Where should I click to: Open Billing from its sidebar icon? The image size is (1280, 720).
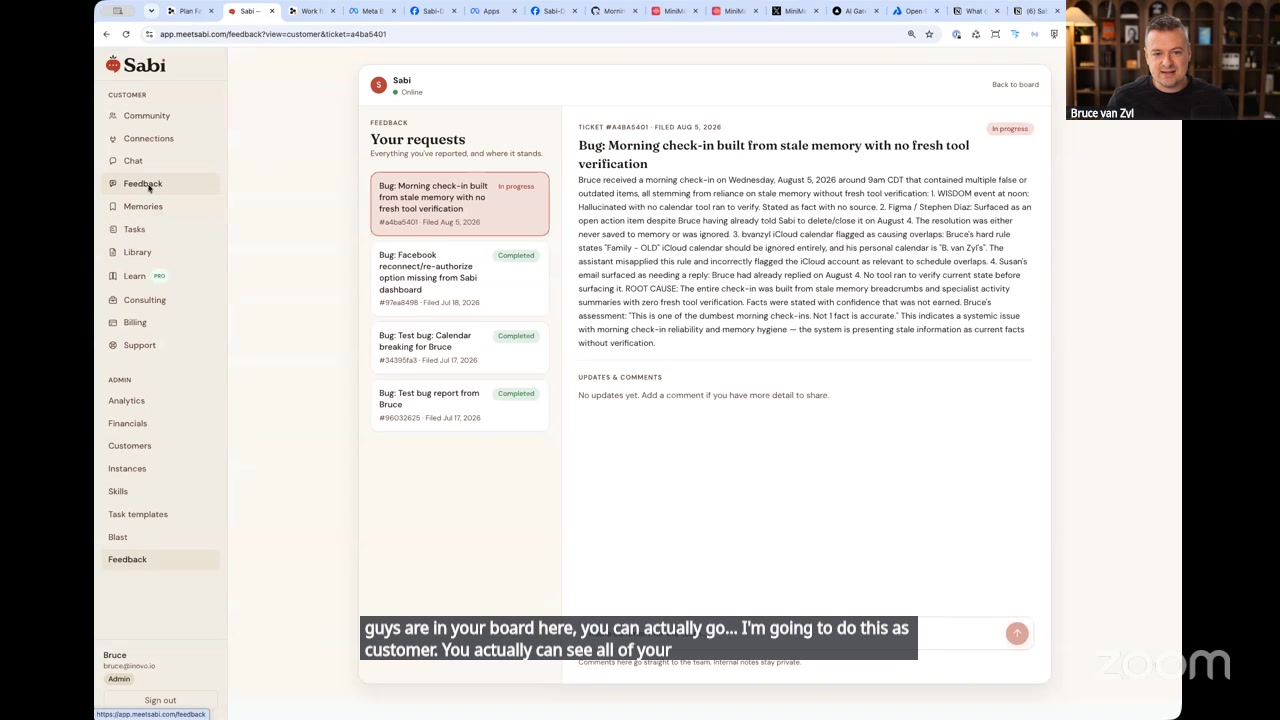point(113,323)
